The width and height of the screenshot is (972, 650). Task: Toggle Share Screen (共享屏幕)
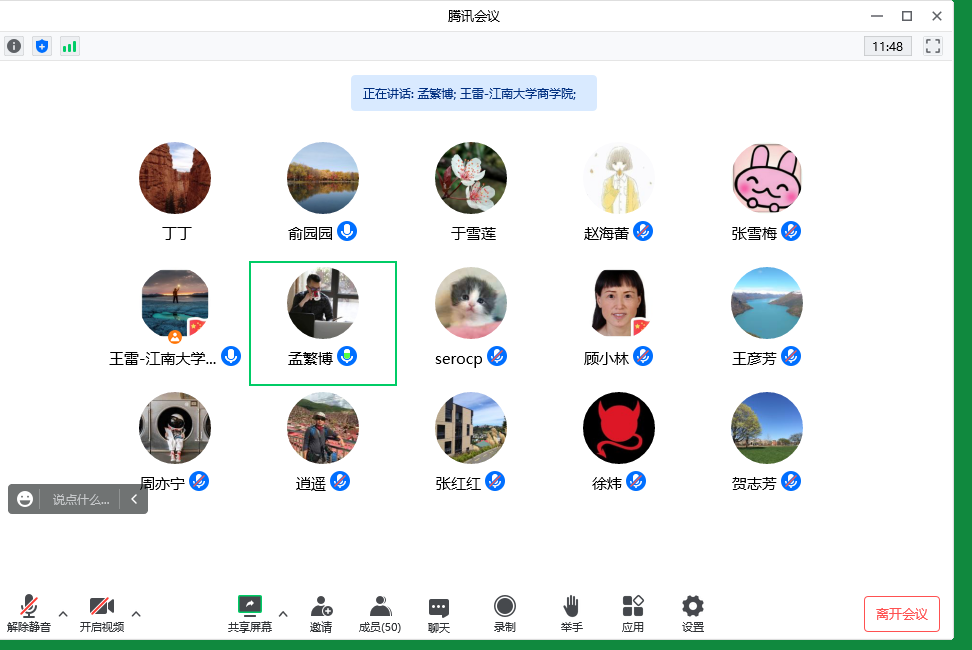249,613
